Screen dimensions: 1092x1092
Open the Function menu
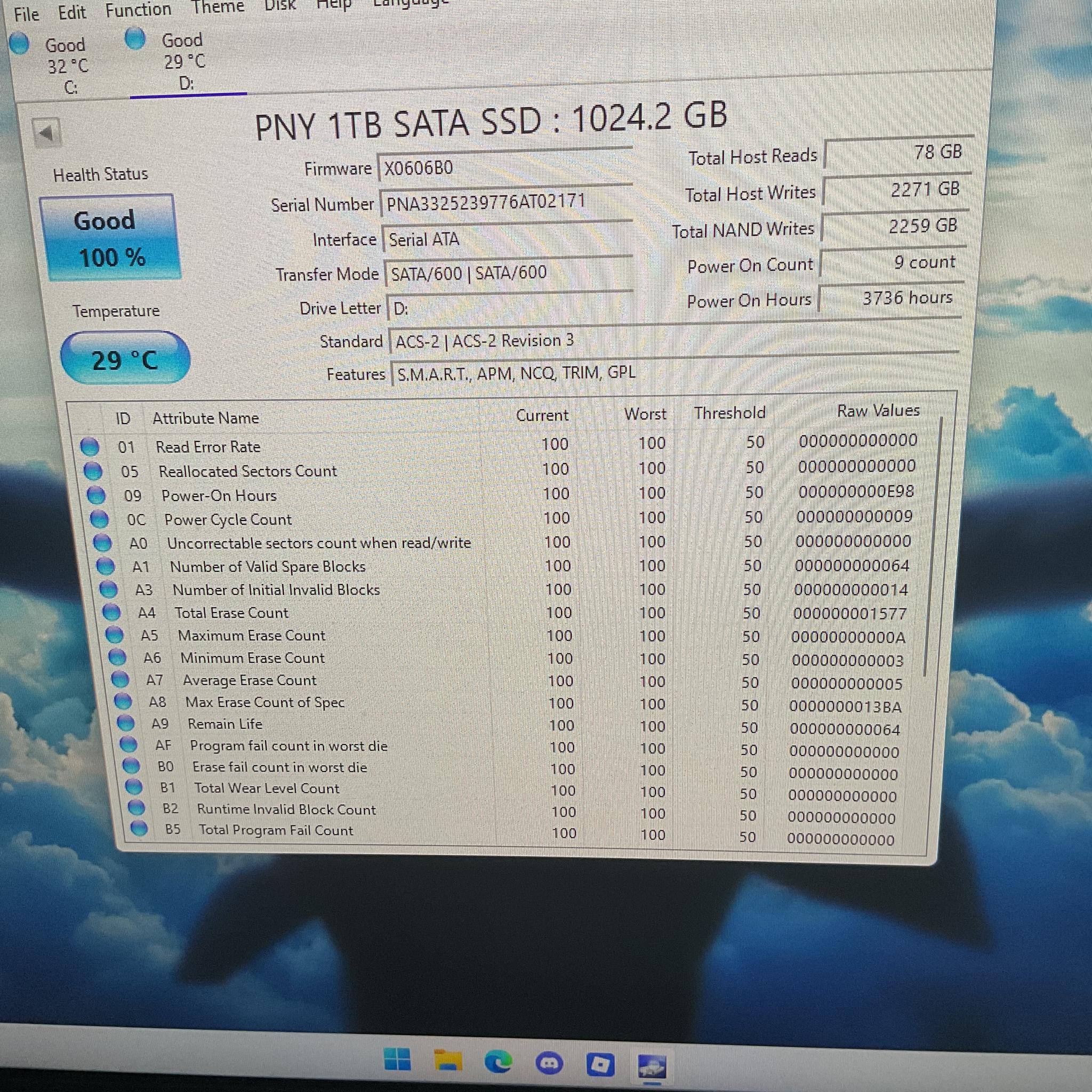139,10
